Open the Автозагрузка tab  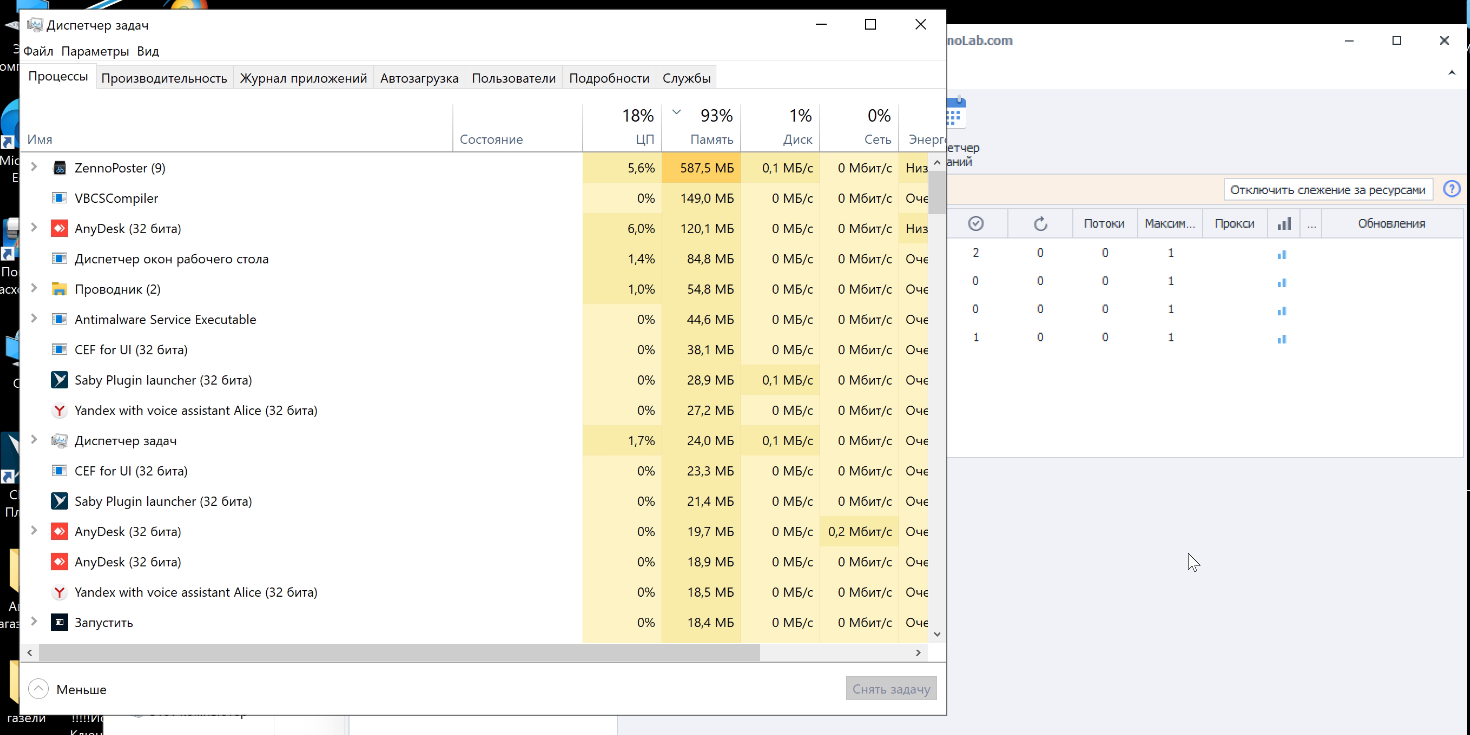pos(419,78)
